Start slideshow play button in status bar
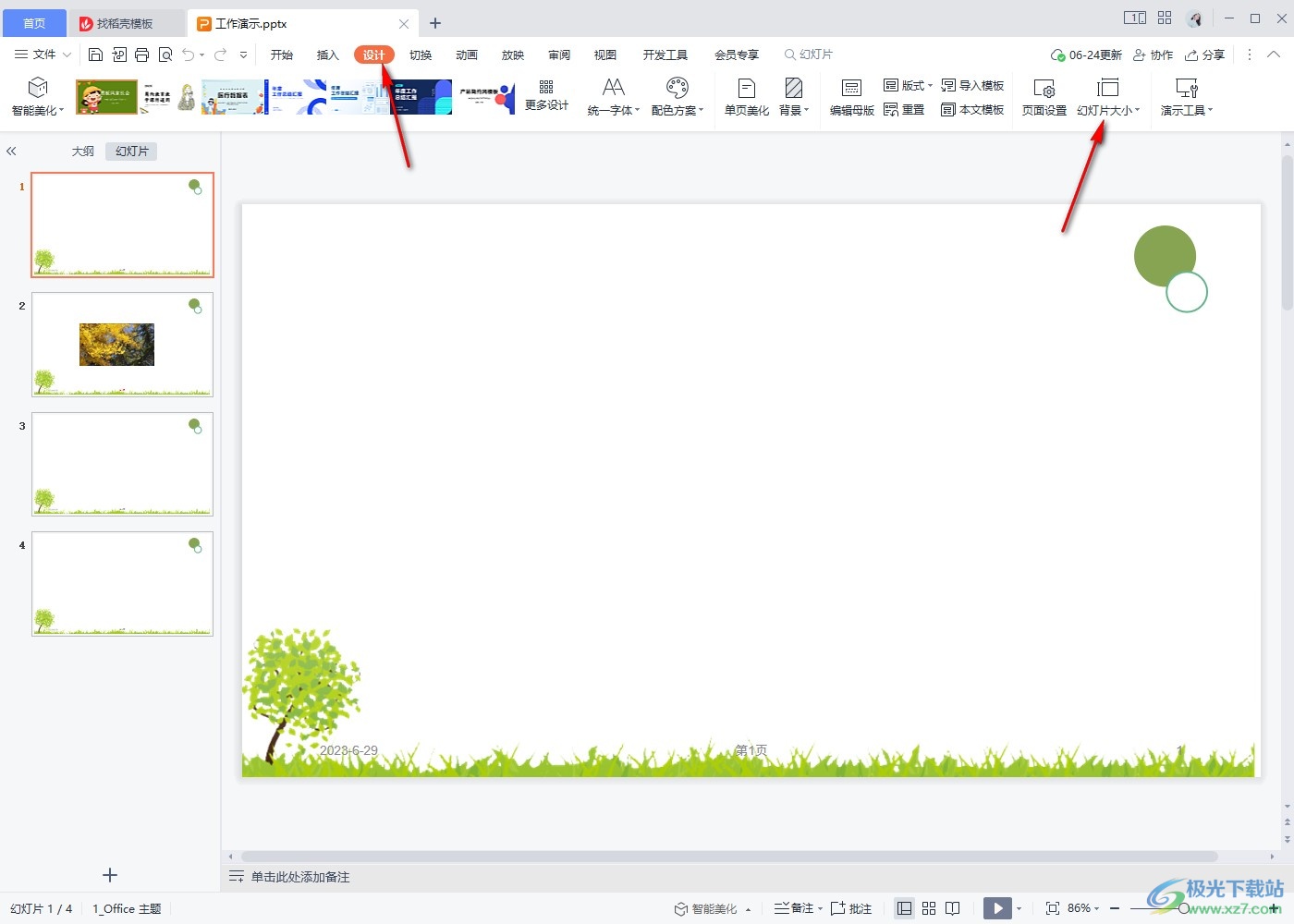The height and width of the screenshot is (924, 1294). (x=997, y=908)
